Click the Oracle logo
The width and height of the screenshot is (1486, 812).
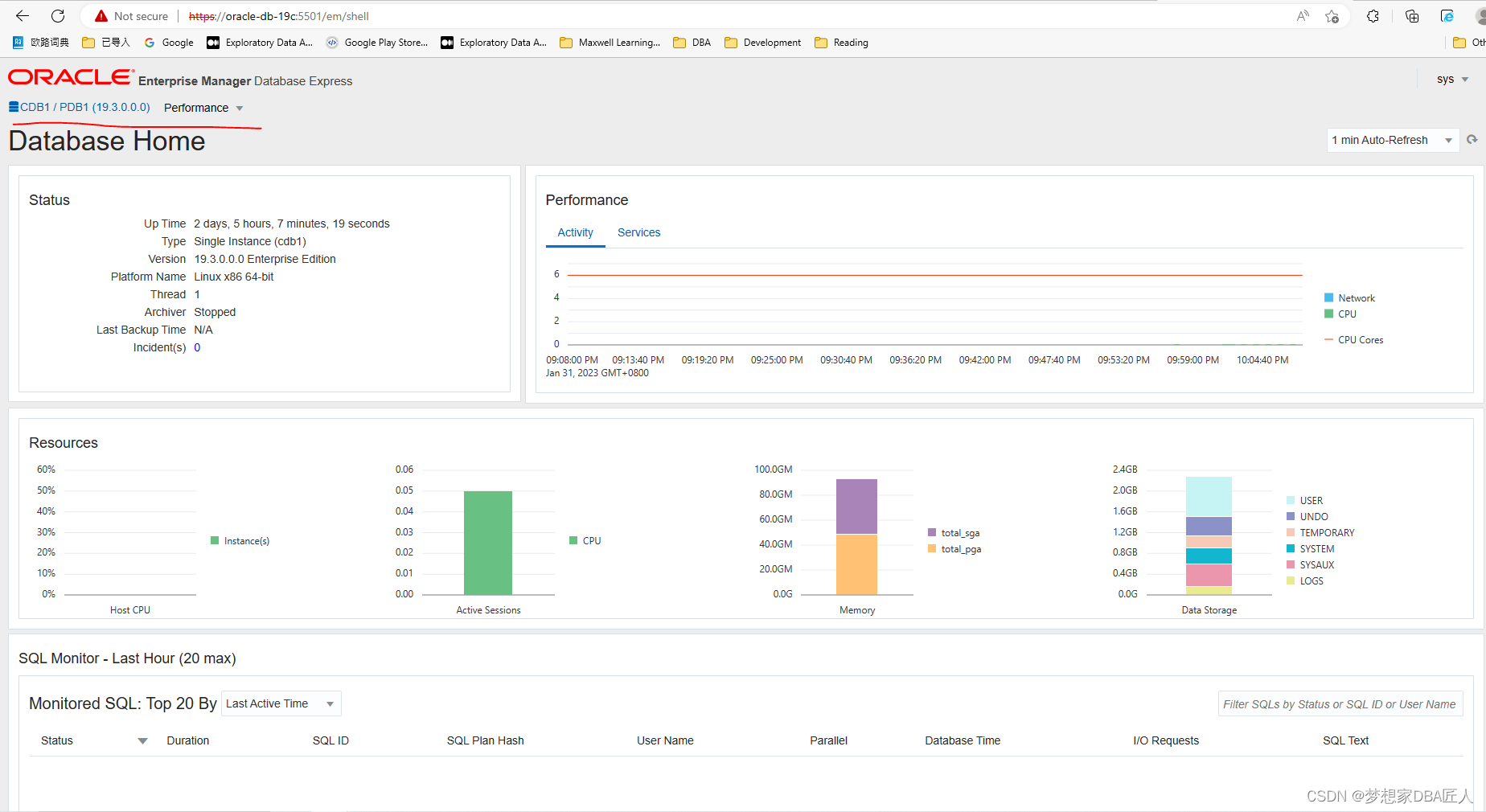pyautogui.click(x=71, y=77)
